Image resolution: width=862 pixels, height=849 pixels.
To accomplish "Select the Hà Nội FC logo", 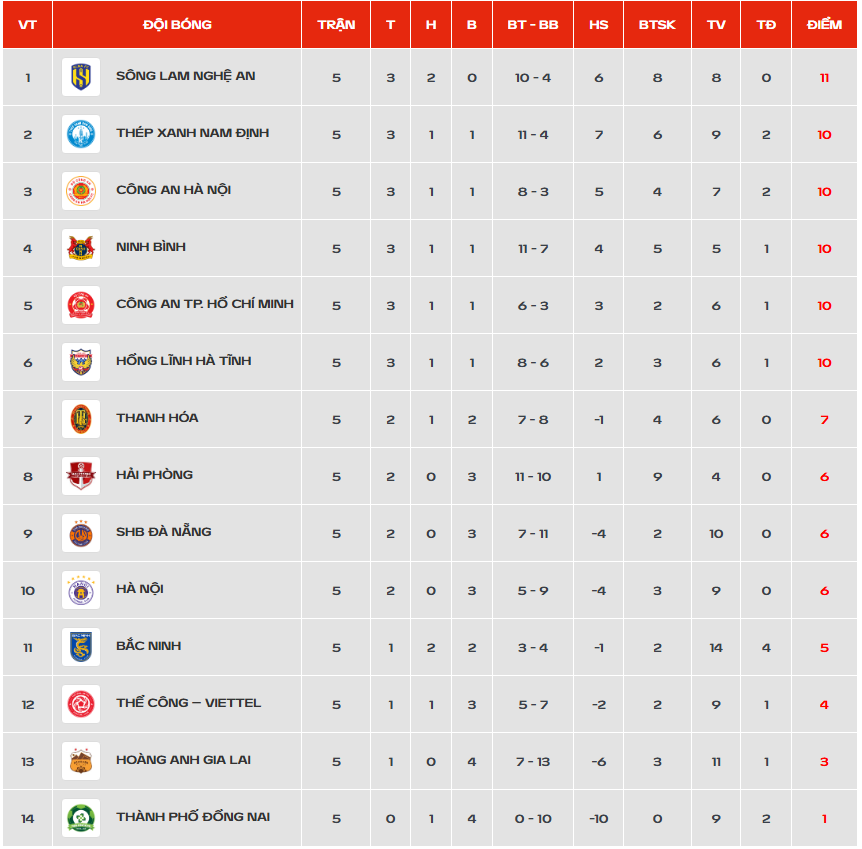I will point(81,590).
